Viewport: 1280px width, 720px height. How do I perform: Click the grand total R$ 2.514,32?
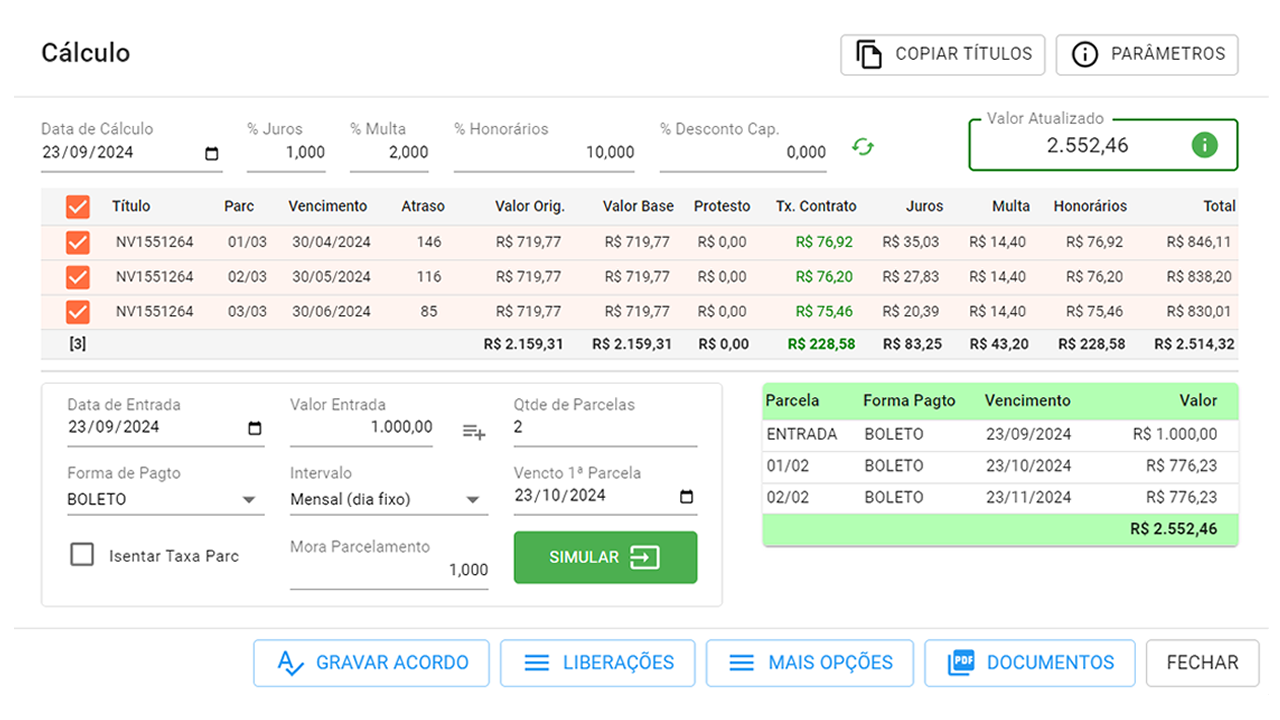click(x=1194, y=345)
